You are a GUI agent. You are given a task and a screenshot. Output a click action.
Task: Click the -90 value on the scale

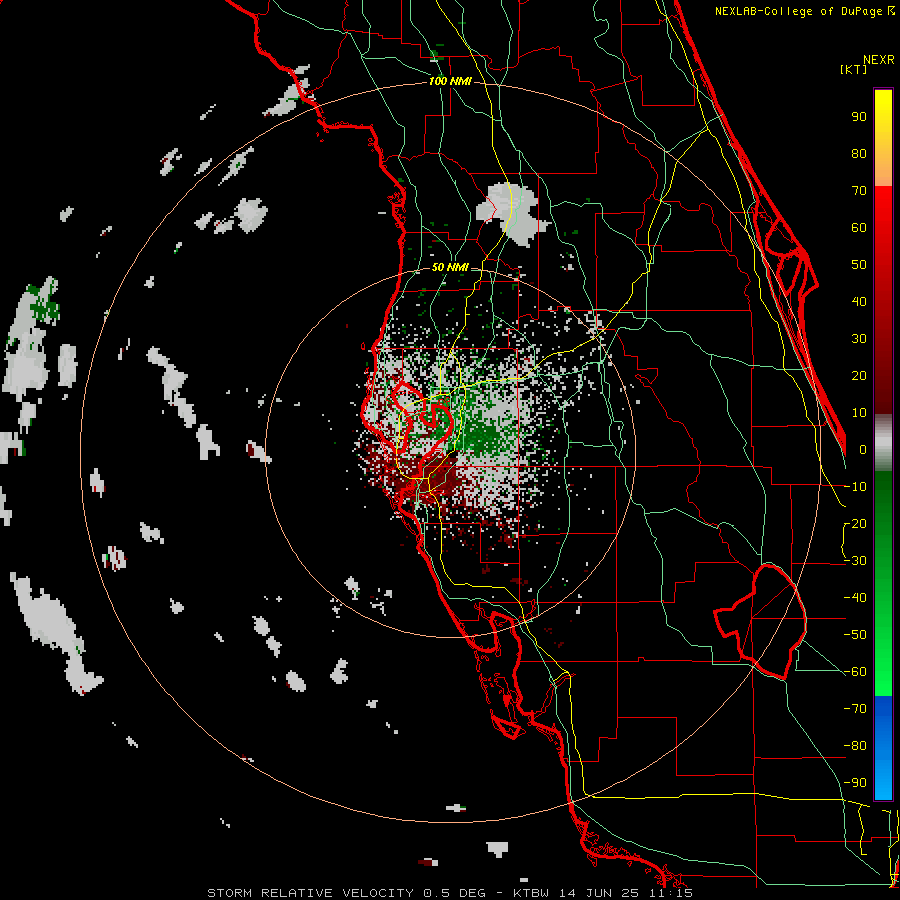pos(855,783)
